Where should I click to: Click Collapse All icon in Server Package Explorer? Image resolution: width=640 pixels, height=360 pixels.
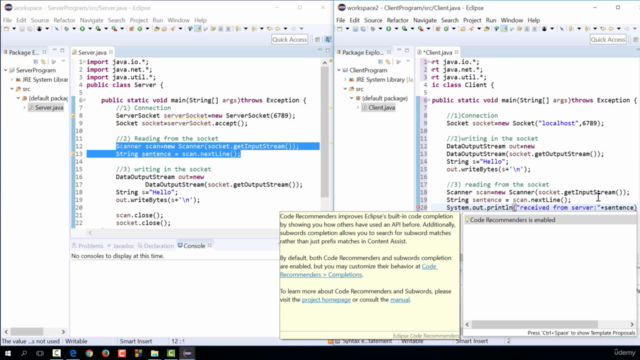(x=36, y=62)
